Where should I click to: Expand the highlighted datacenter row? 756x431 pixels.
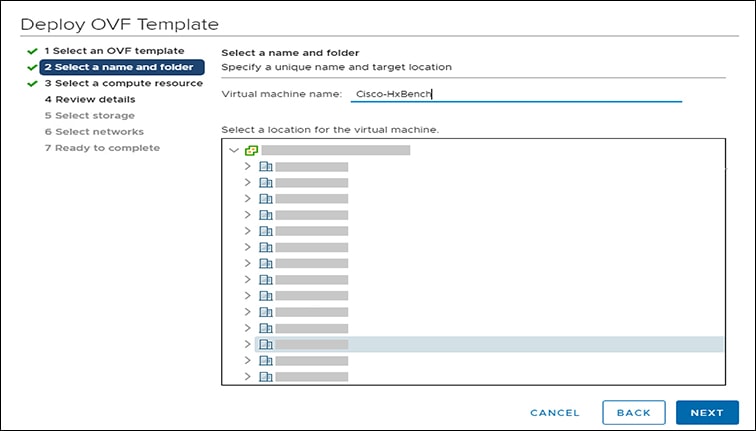click(x=248, y=344)
